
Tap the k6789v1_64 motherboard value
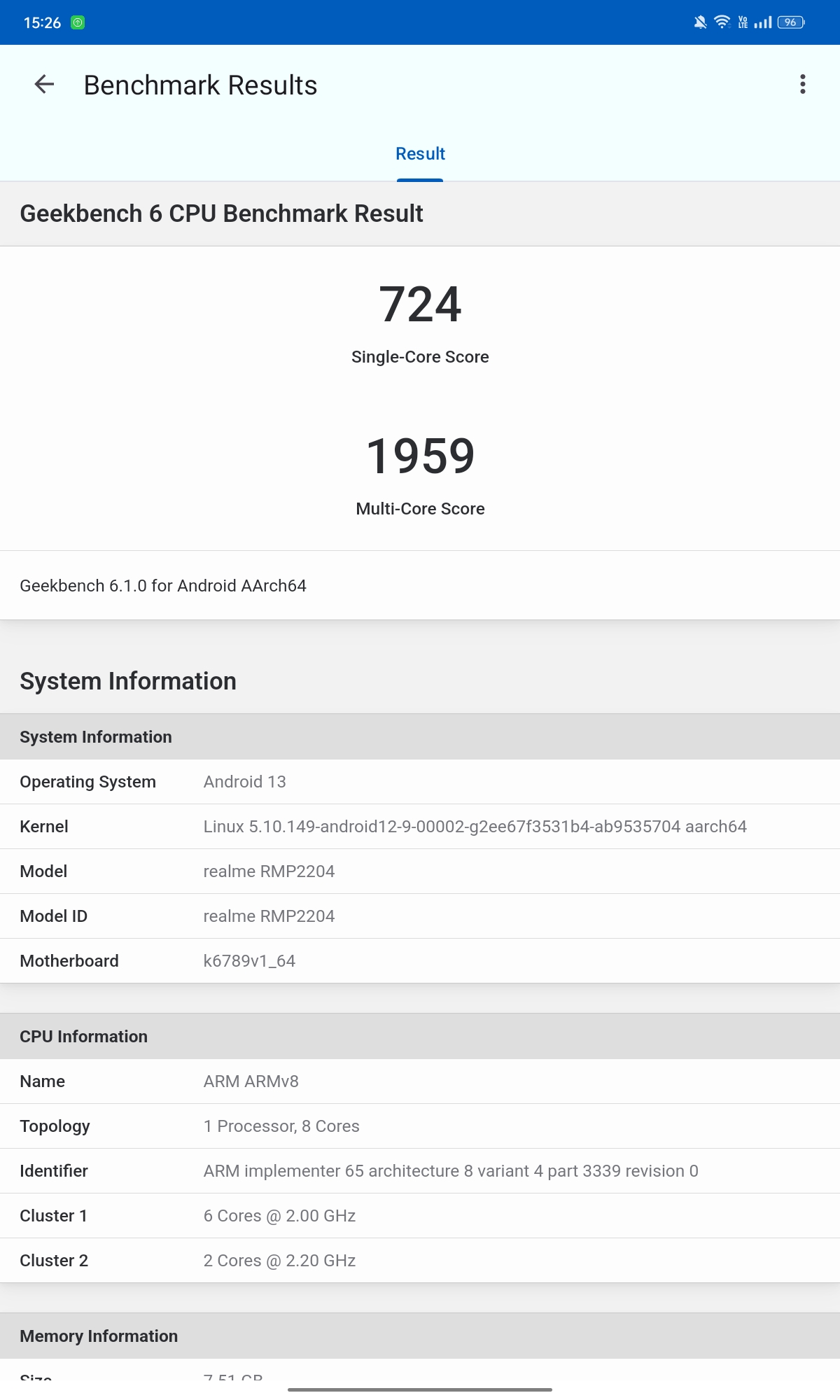pyautogui.click(x=249, y=961)
